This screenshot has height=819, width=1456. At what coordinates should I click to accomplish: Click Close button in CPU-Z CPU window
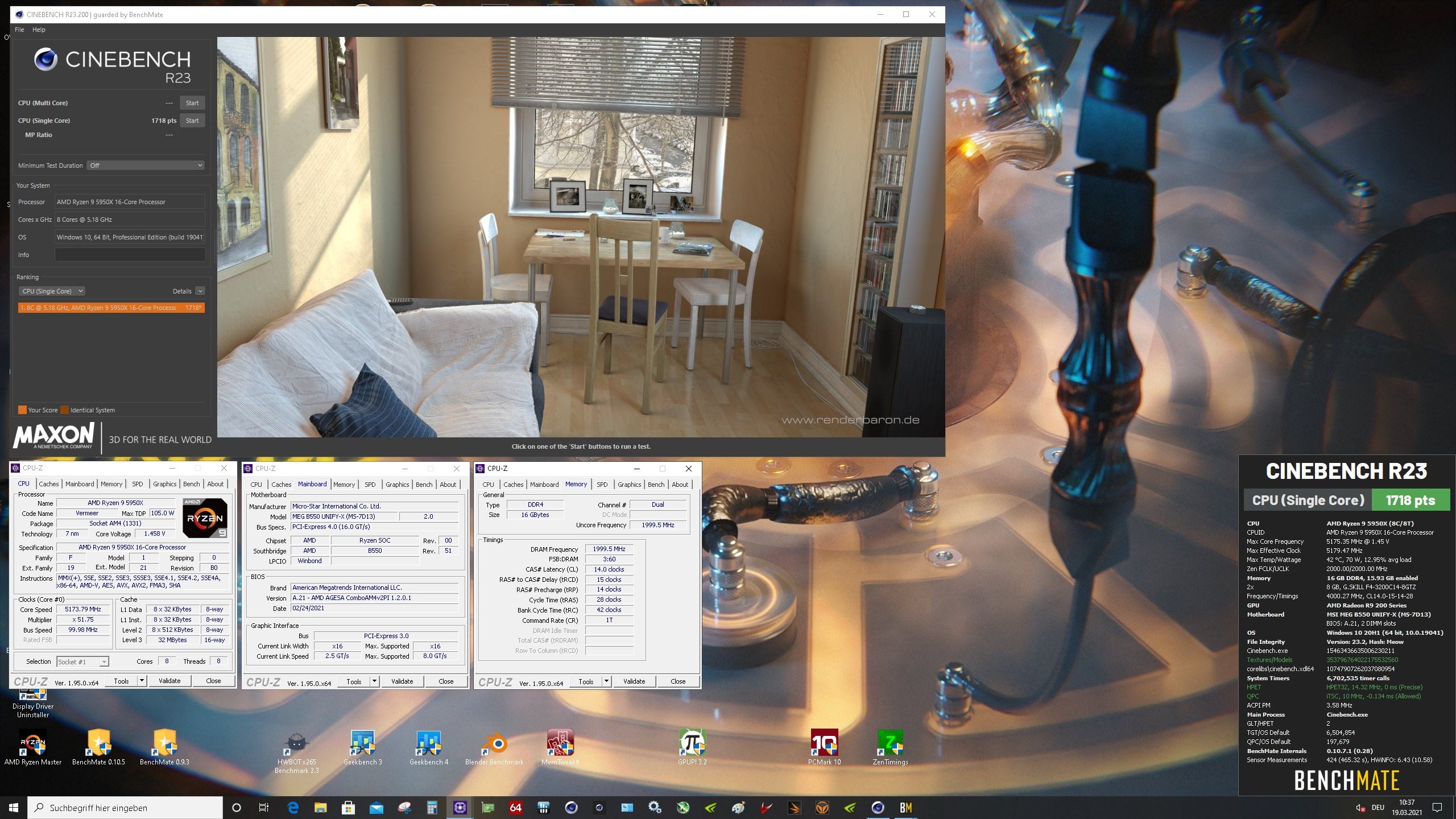tap(213, 681)
